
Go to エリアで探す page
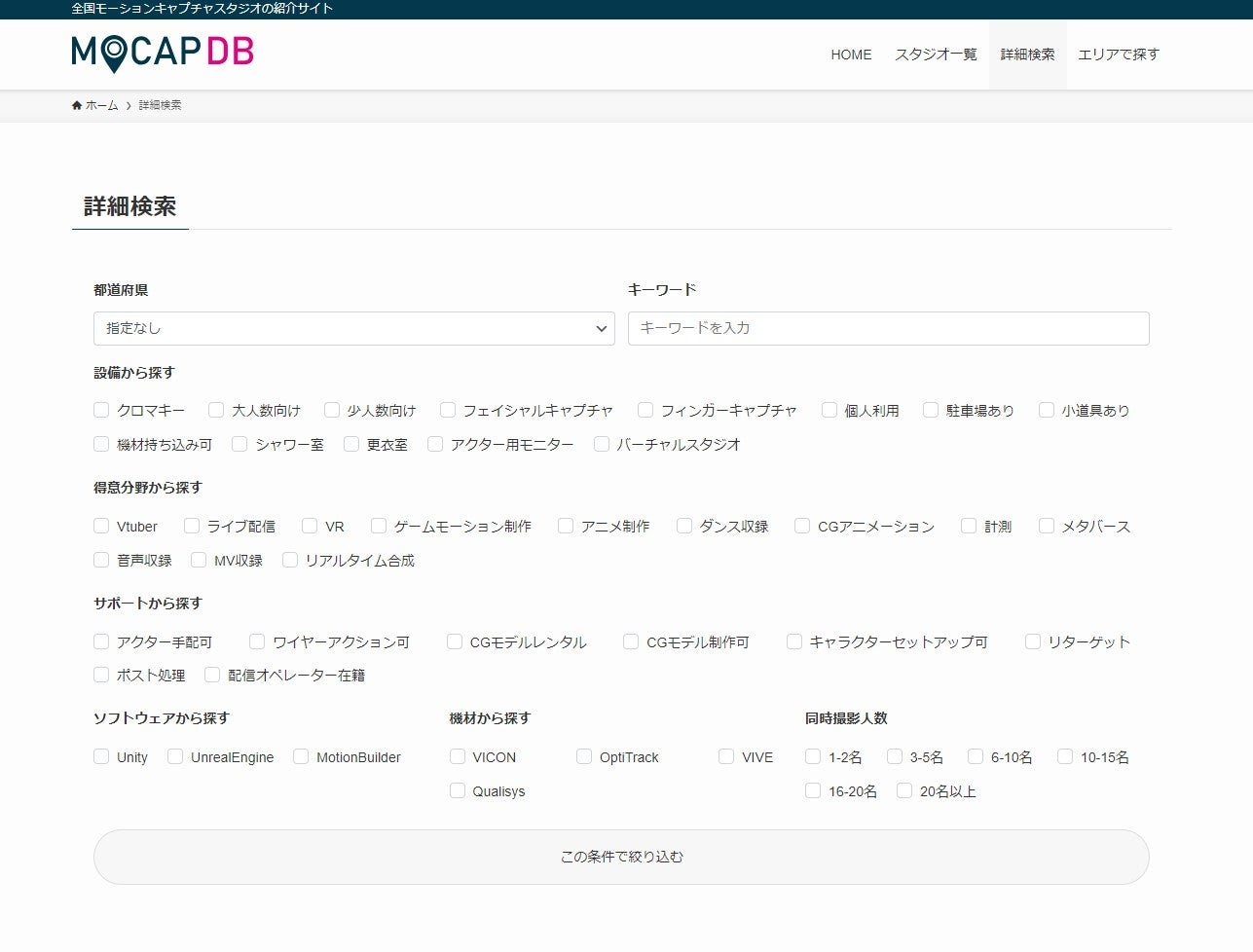click(x=1119, y=55)
